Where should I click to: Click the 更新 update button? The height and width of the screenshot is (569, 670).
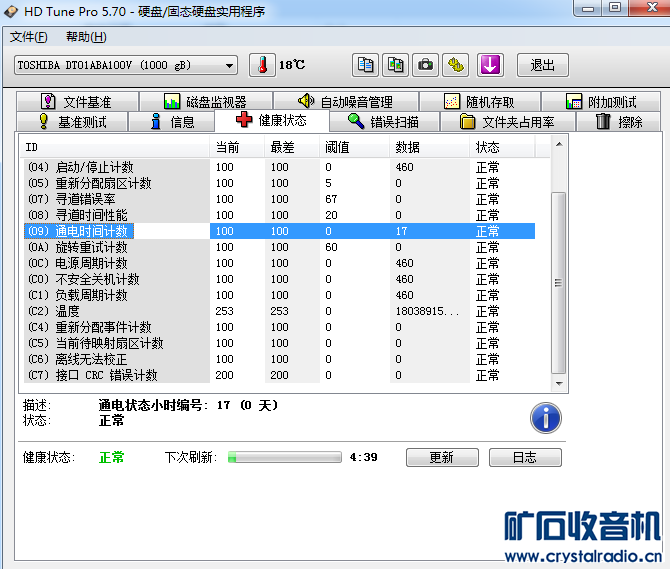[442, 458]
